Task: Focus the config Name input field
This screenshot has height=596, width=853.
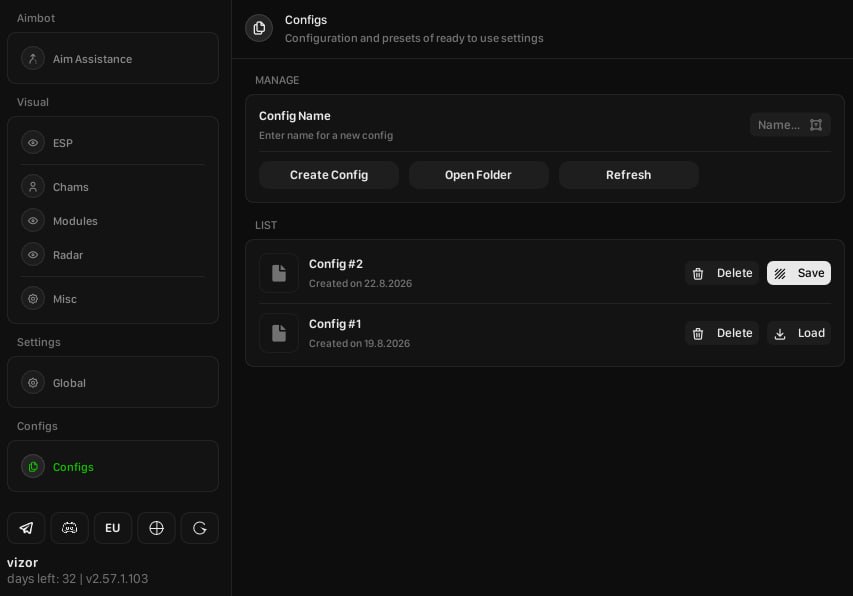Action: pyautogui.click(x=790, y=125)
